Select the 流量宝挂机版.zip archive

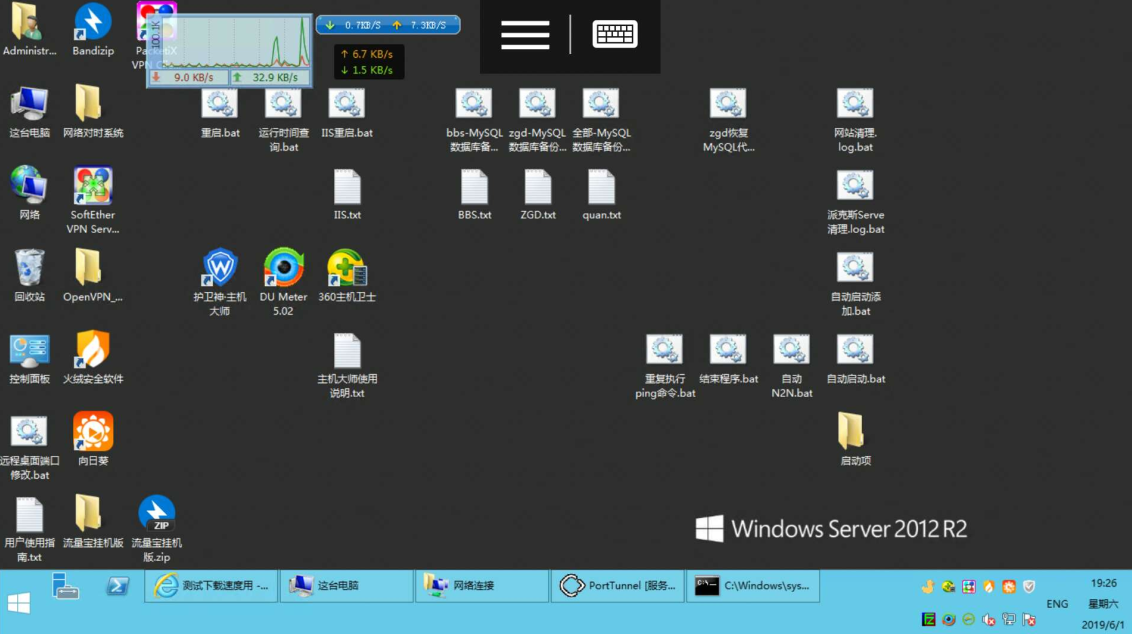(157, 514)
